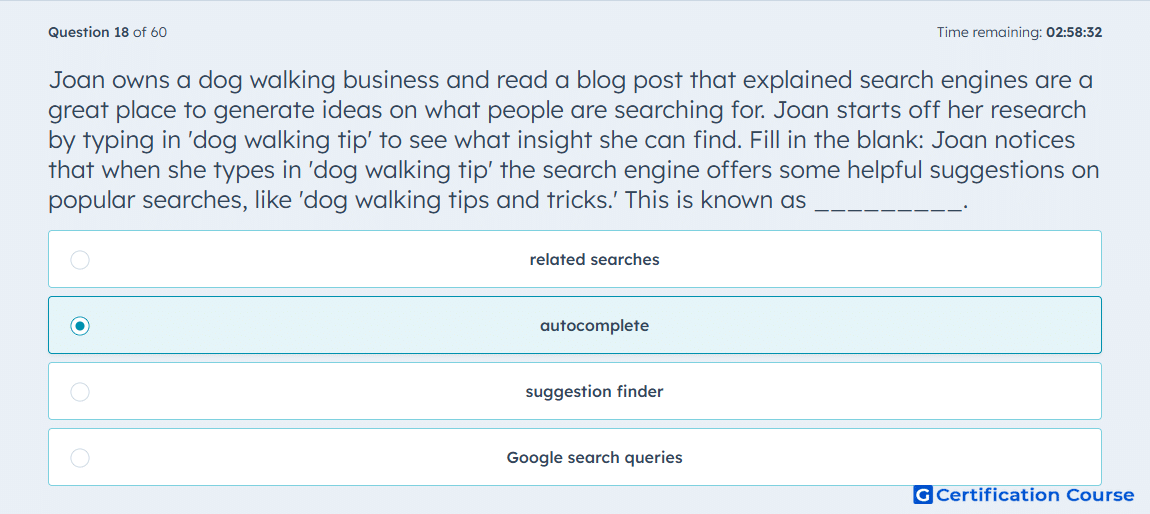Click the words "popular searches" in question
This screenshot has width=1150, height=514.
[x=142, y=201]
